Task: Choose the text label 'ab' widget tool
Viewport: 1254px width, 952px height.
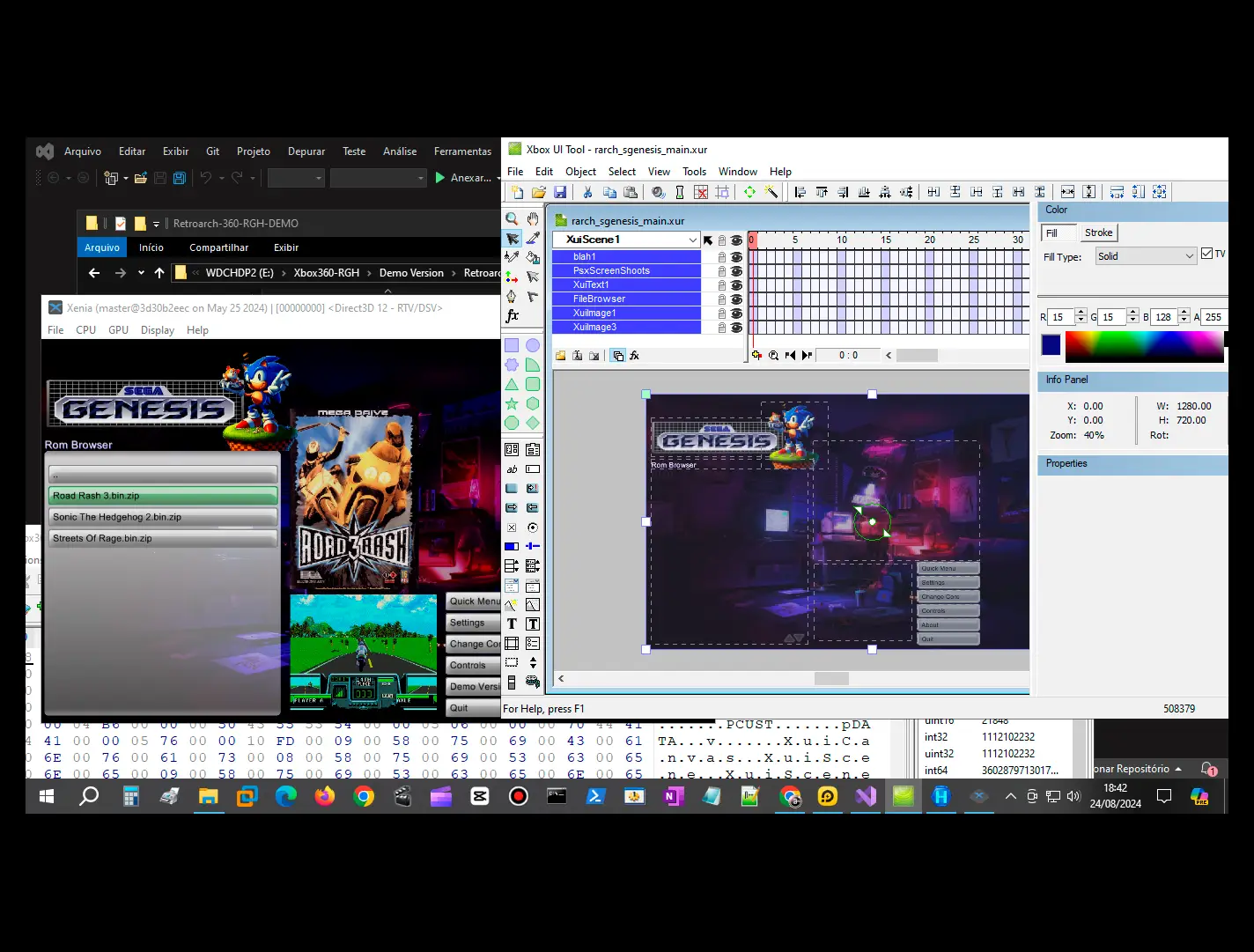Action: 511,469
